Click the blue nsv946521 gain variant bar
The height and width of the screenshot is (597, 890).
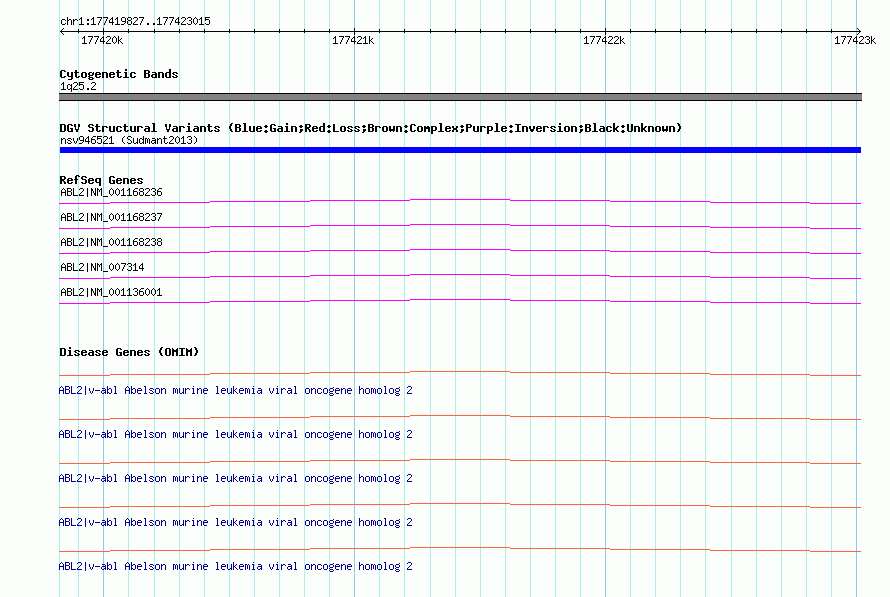click(460, 150)
